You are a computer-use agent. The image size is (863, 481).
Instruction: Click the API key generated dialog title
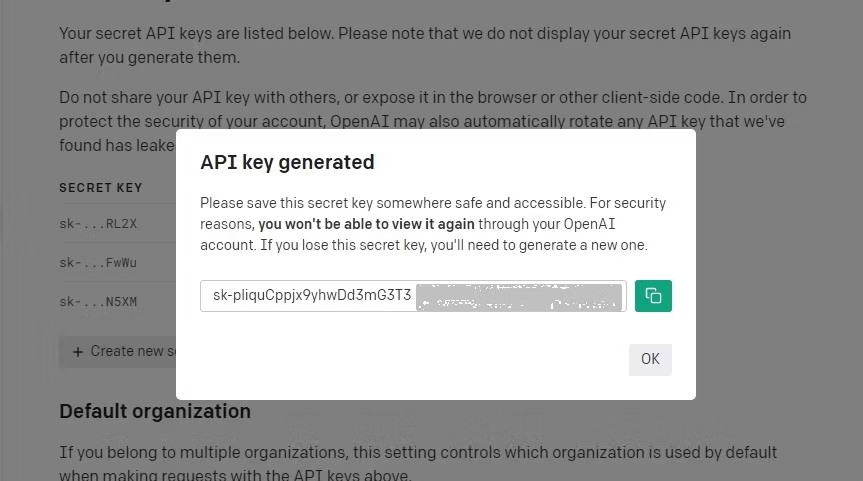(287, 162)
